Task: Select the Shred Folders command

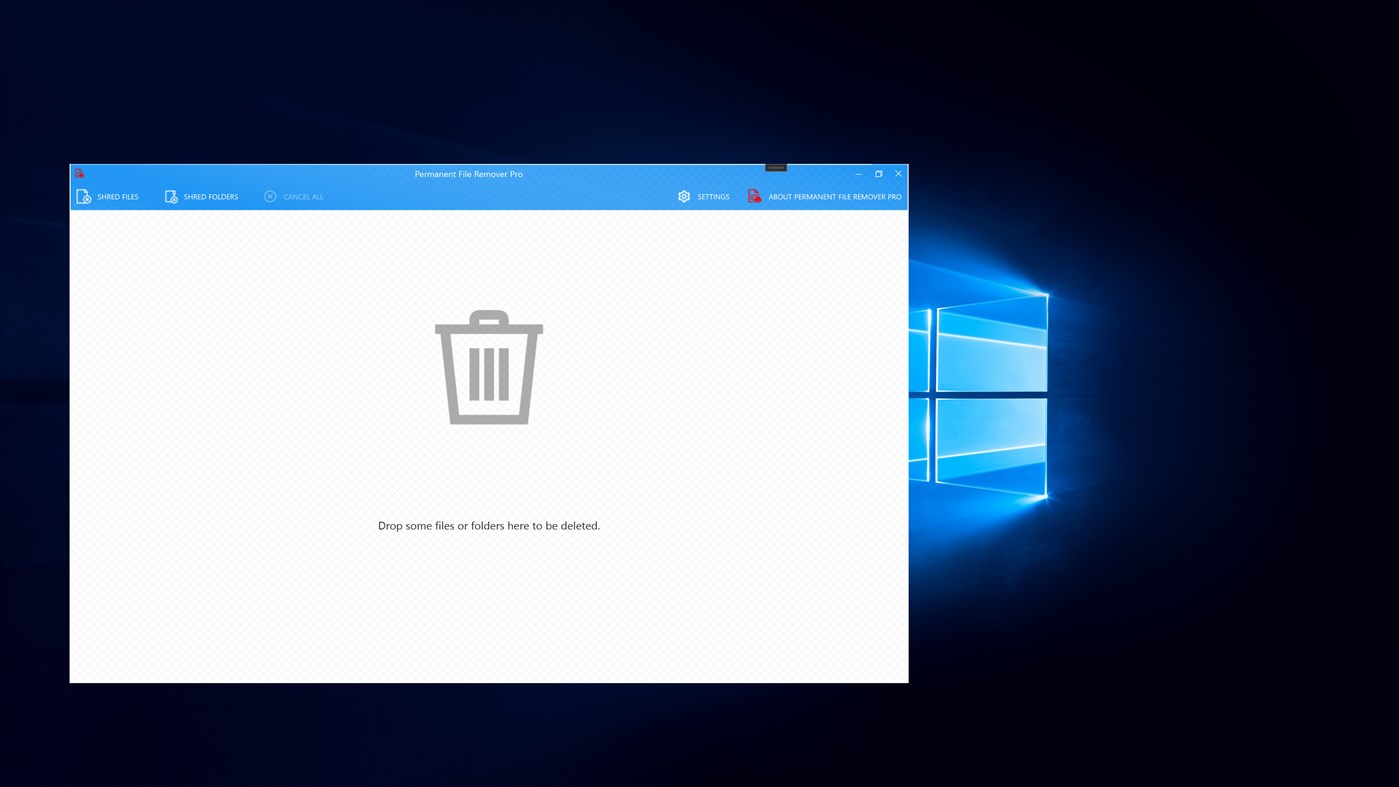Action: coord(211,195)
